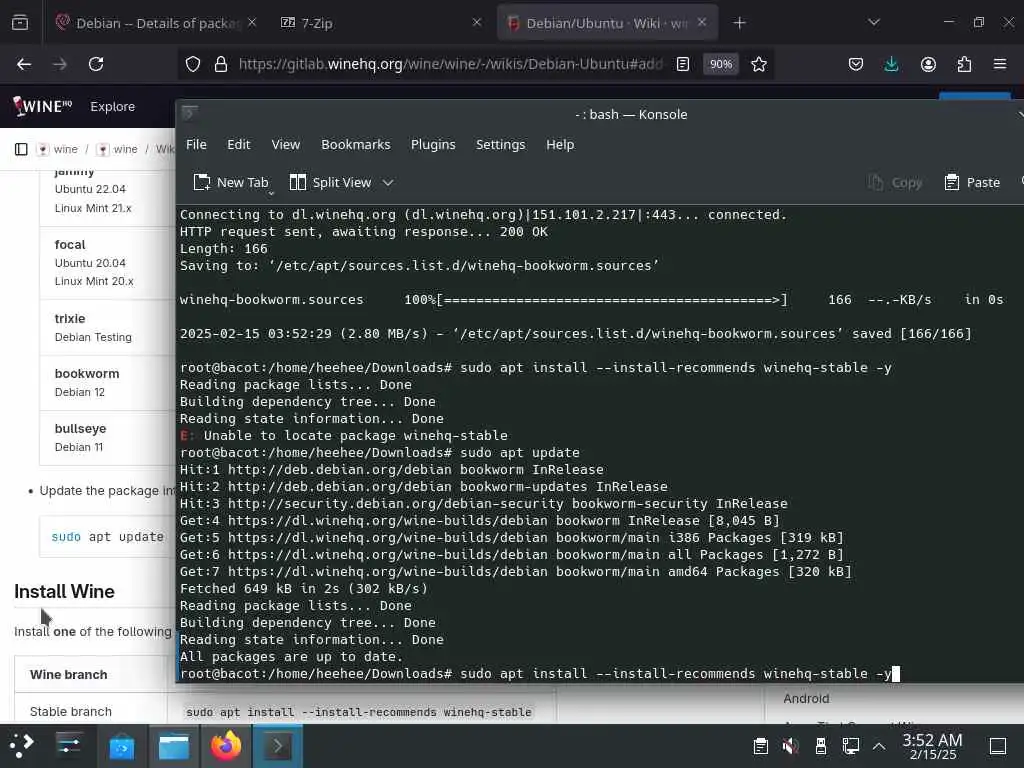1024x768 pixels.
Task: Click the winehq URL address bar
Action: click(x=451, y=64)
